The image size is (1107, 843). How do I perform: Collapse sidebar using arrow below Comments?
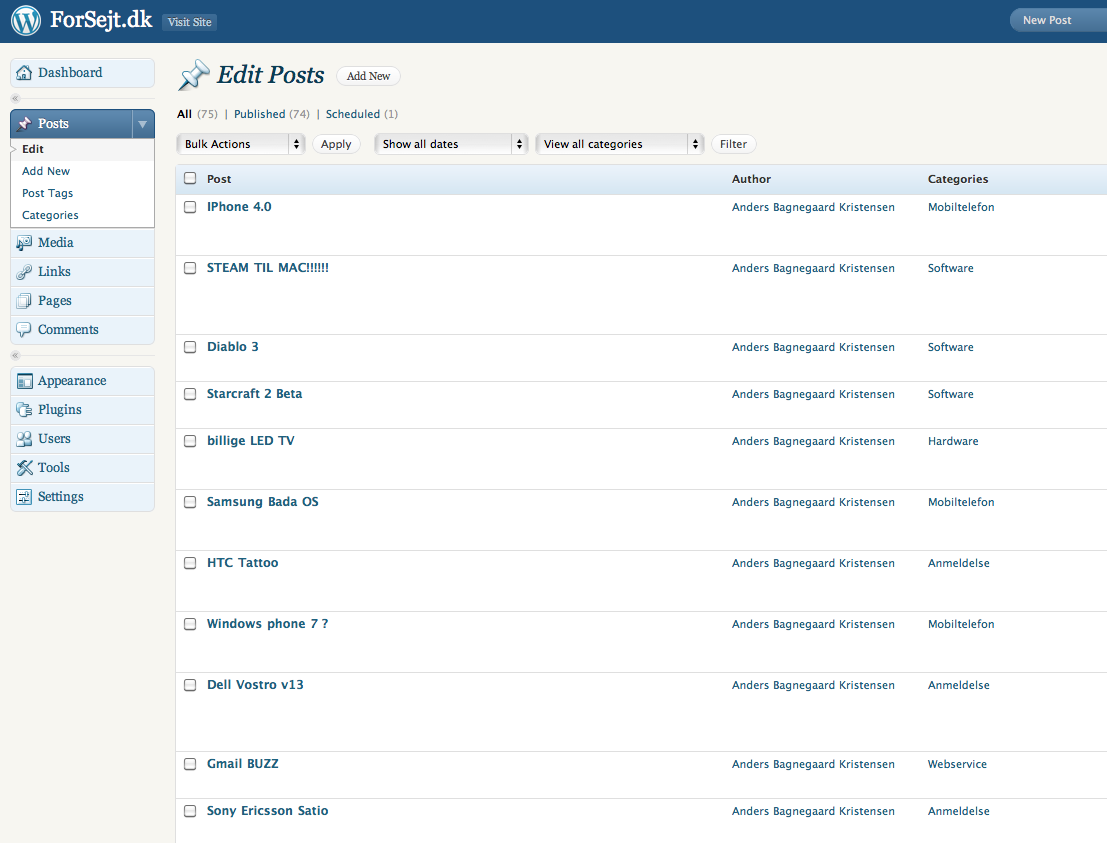[x=15, y=356]
